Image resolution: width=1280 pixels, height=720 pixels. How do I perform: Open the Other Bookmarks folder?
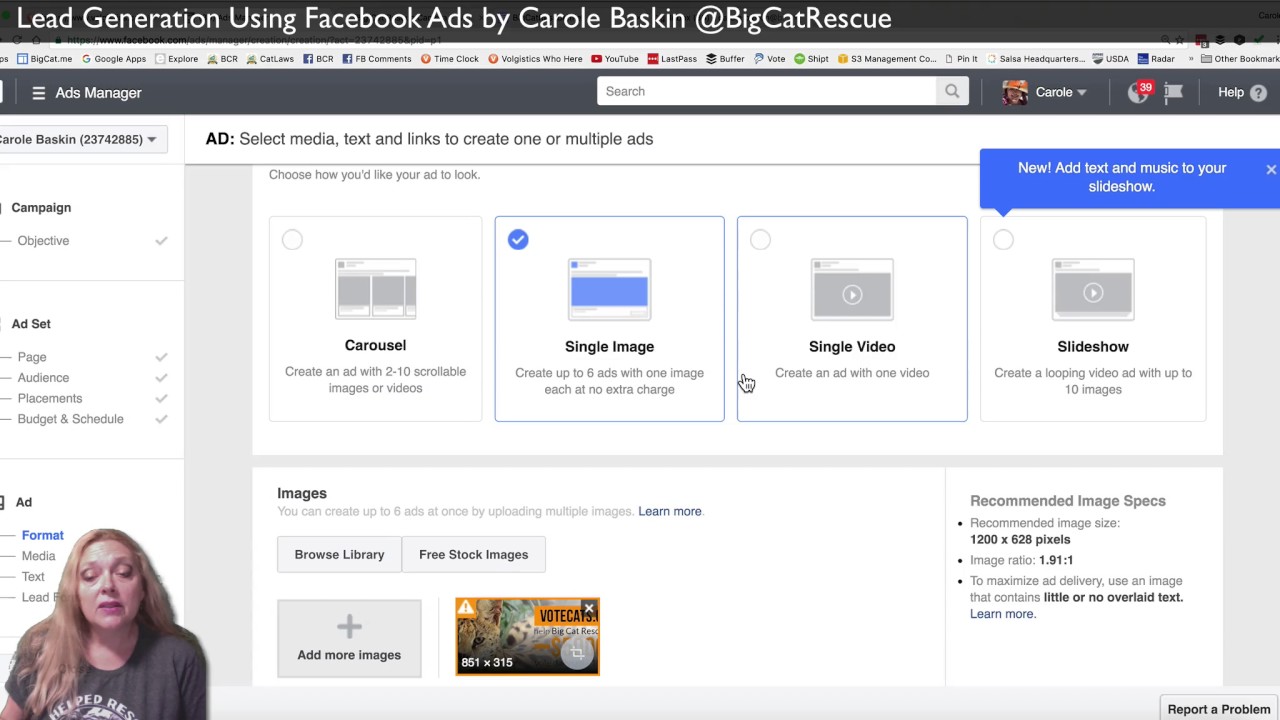pos(1240,59)
